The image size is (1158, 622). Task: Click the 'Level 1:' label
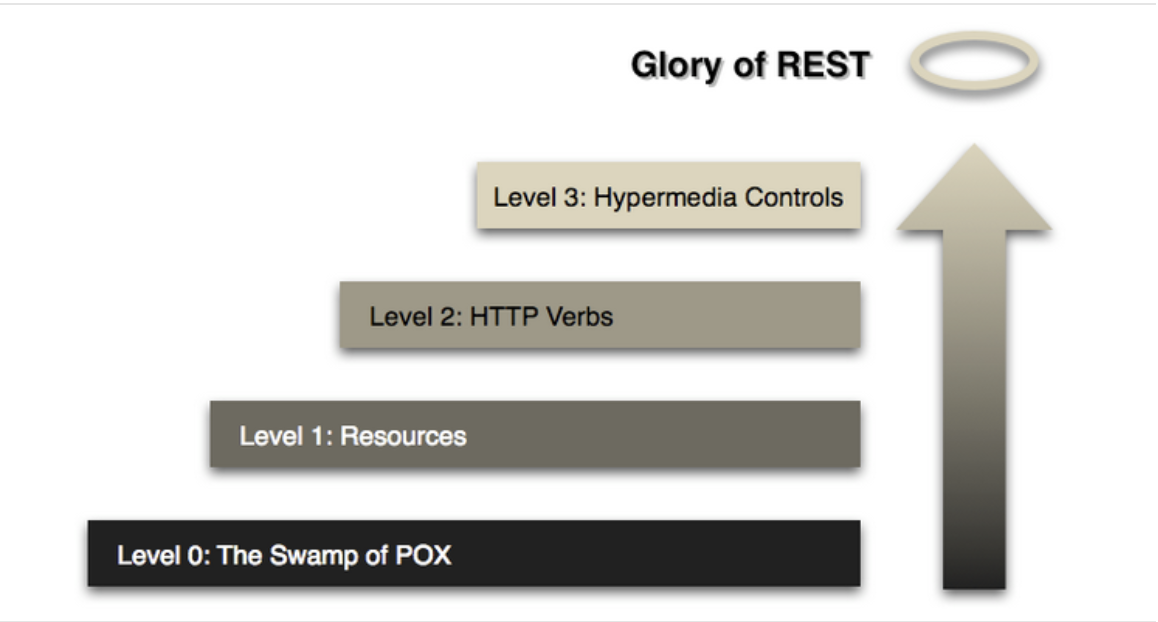point(286,436)
